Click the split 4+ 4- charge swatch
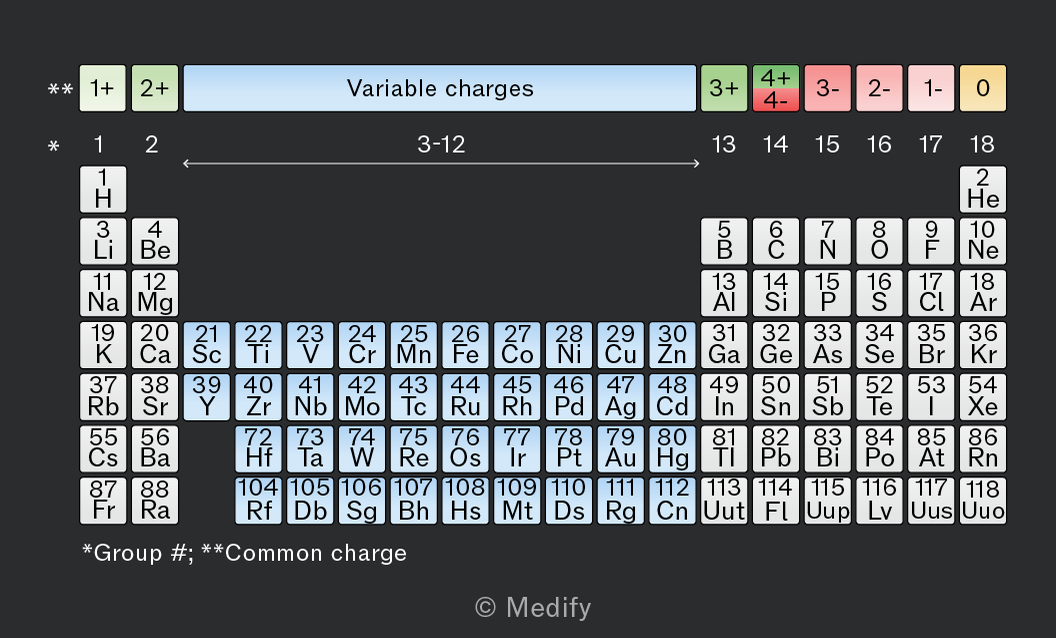The image size is (1056, 638). click(776, 88)
